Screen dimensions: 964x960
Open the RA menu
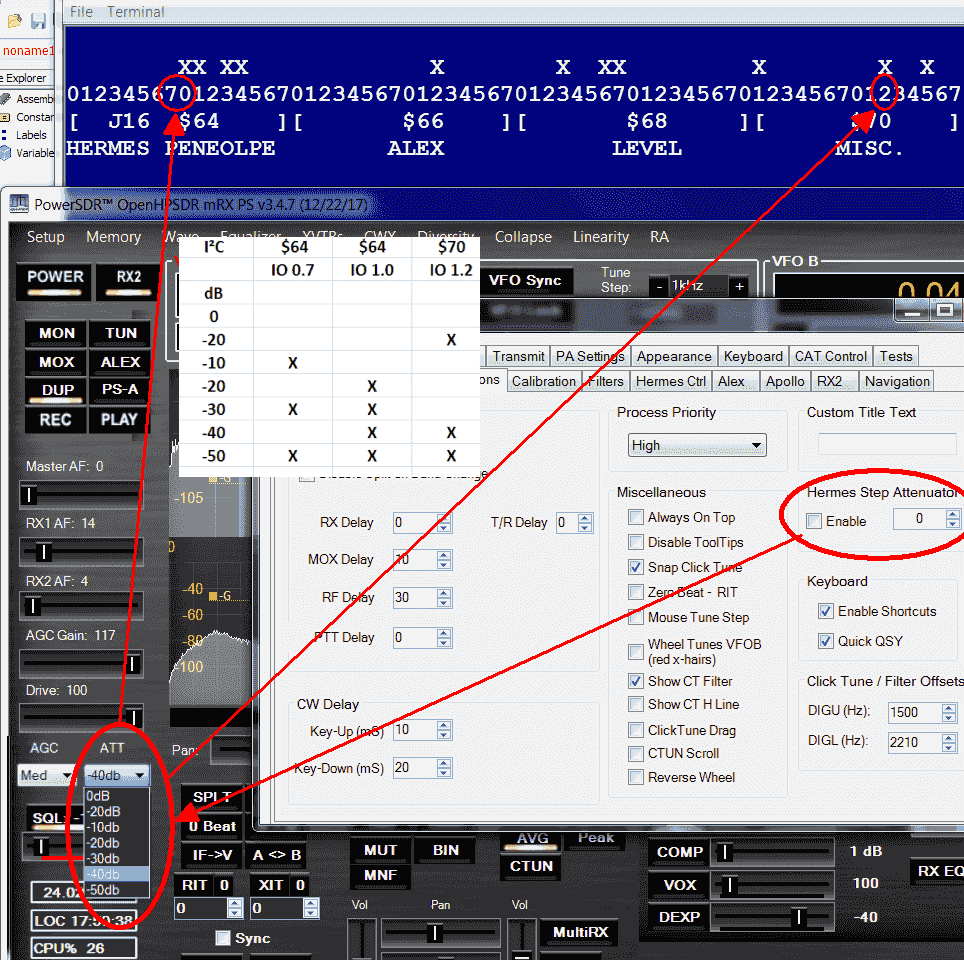point(659,237)
